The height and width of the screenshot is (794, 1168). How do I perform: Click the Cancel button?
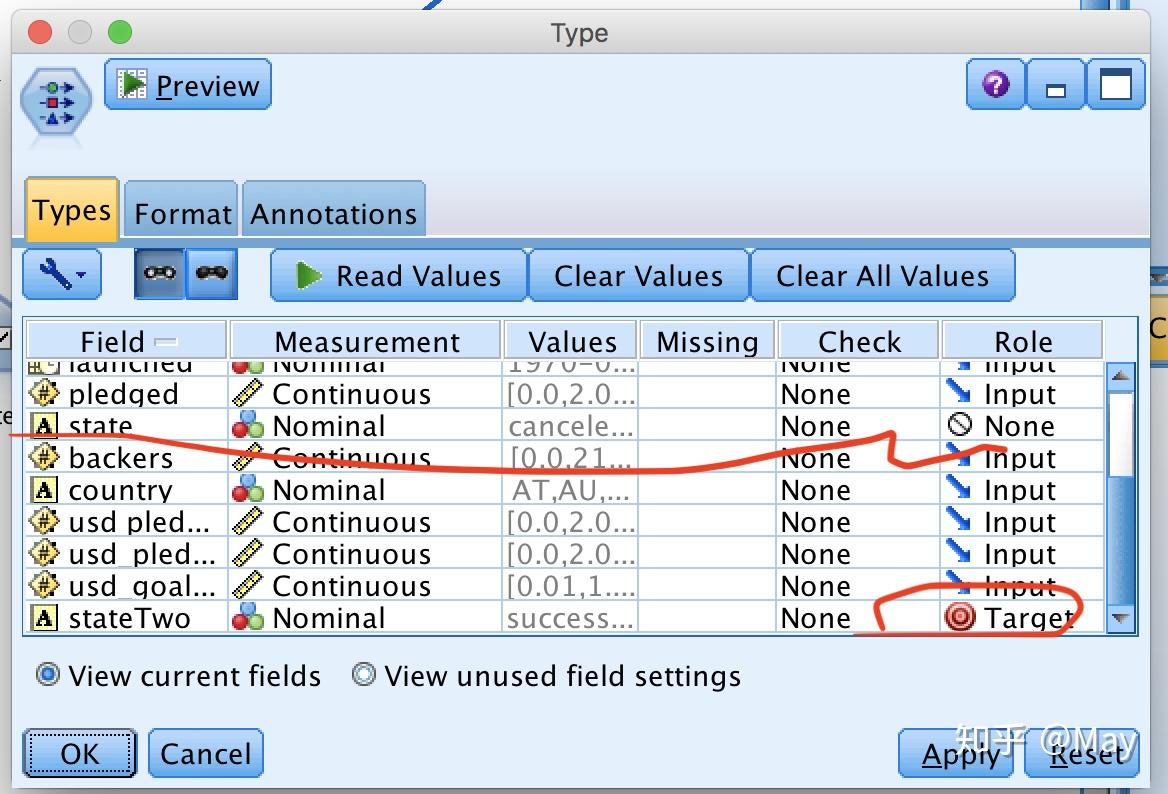pos(206,753)
